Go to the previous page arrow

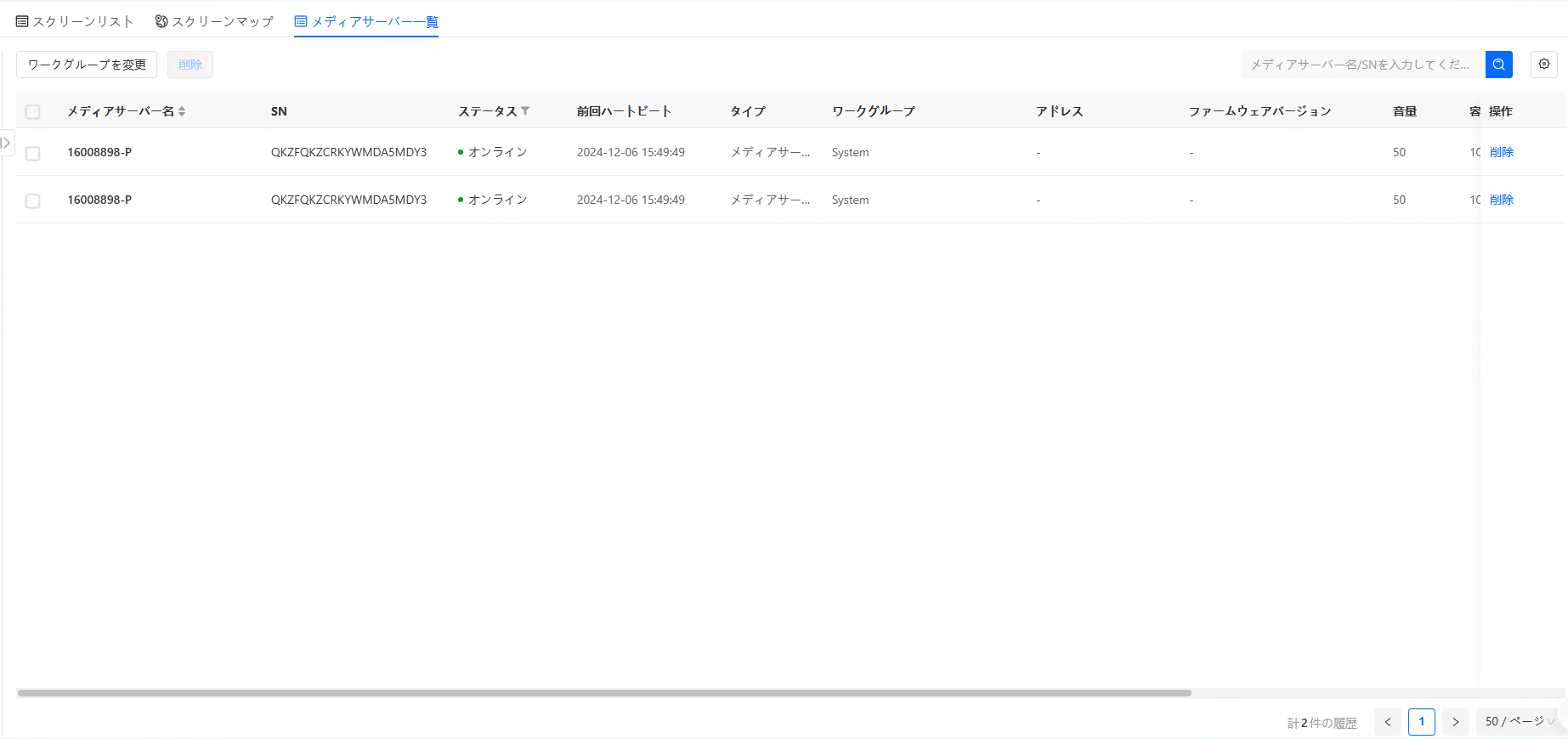1387,722
